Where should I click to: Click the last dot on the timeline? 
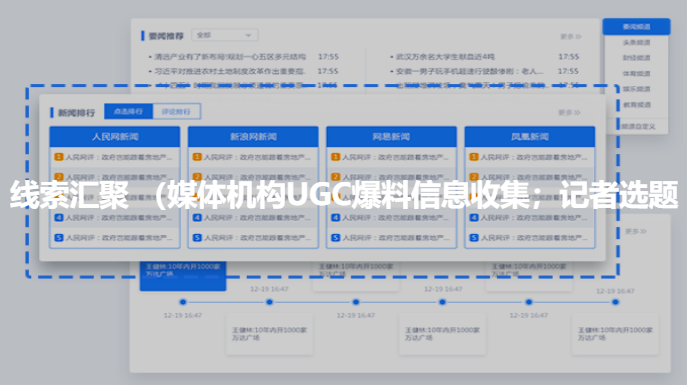[615, 302]
